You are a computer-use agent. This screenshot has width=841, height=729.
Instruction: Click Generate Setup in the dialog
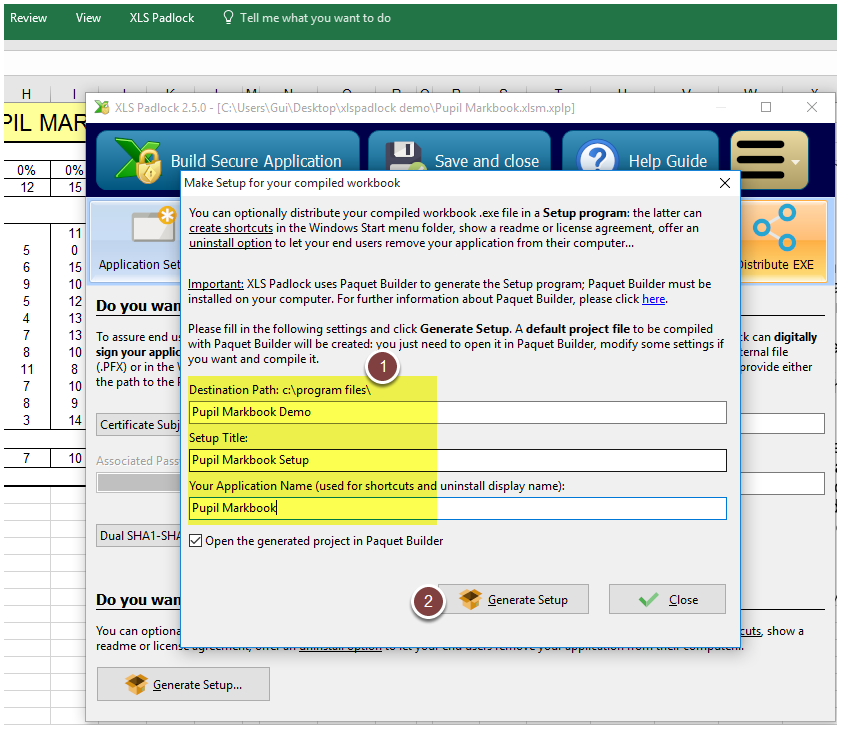513,599
